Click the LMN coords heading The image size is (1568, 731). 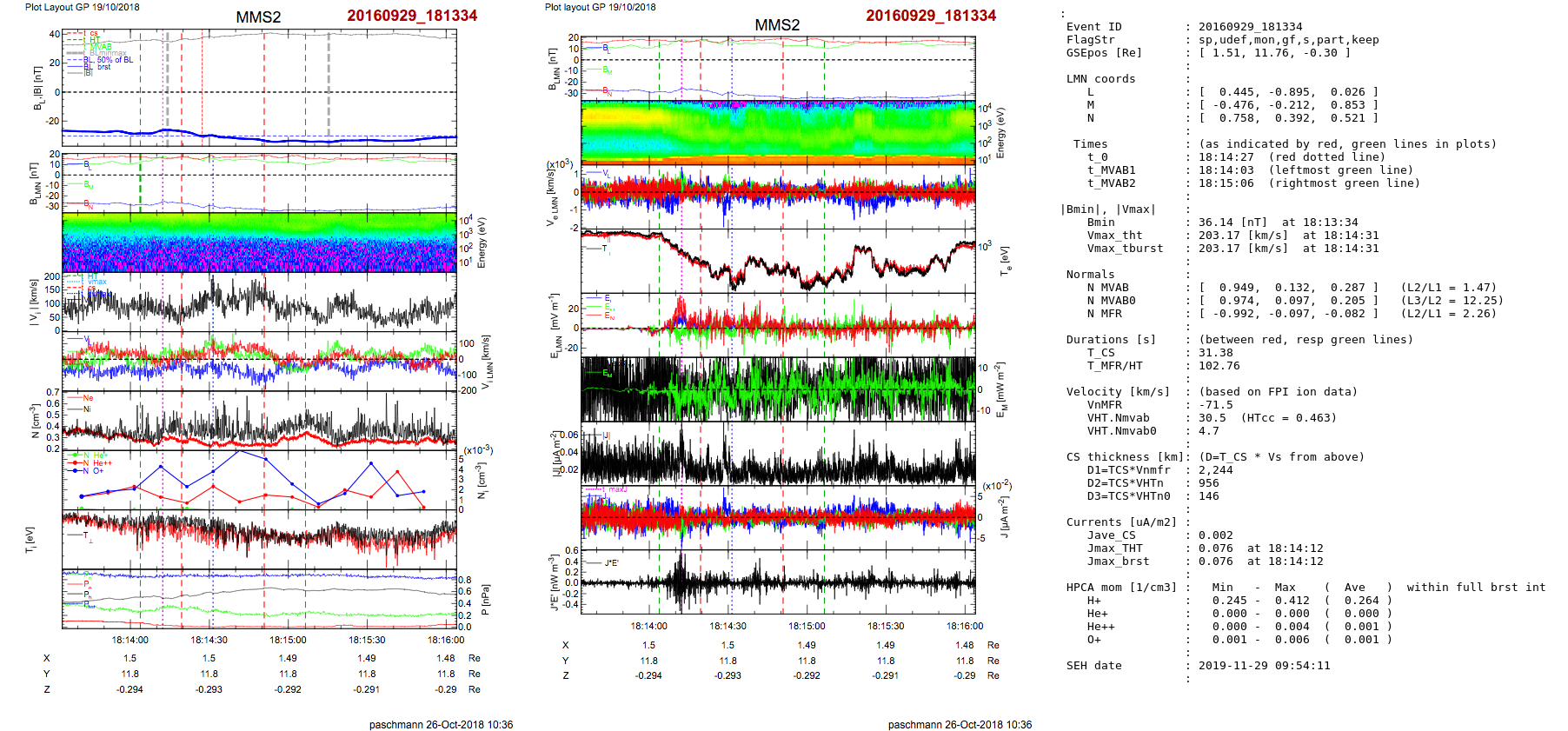pyautogui.click(x=1100, y=79)
